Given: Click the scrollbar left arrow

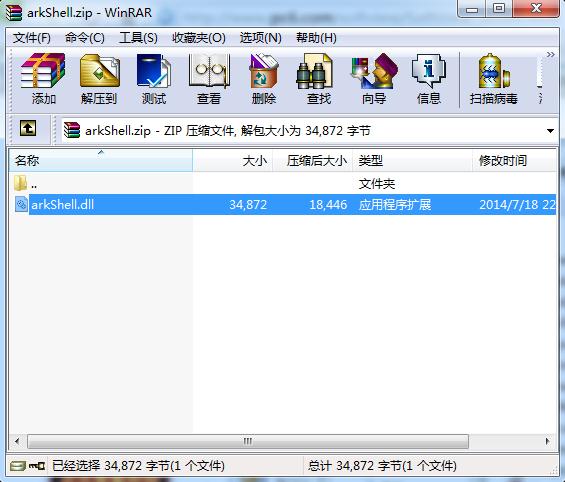Looking at the screenshot, I should click(17, 441).
